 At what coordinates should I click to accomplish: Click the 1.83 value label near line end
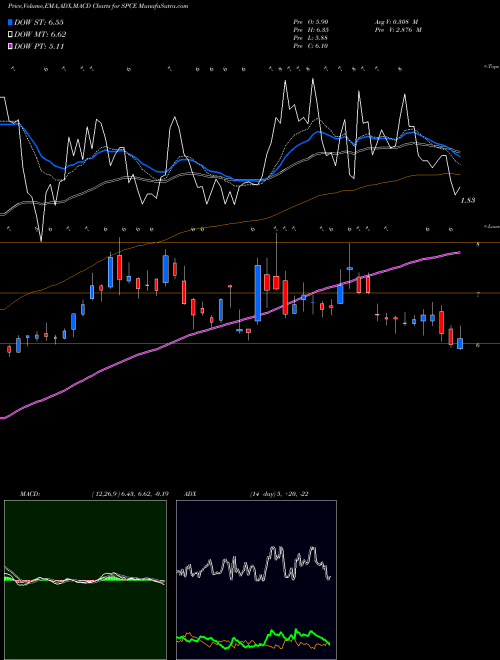[x=468, y=200]
